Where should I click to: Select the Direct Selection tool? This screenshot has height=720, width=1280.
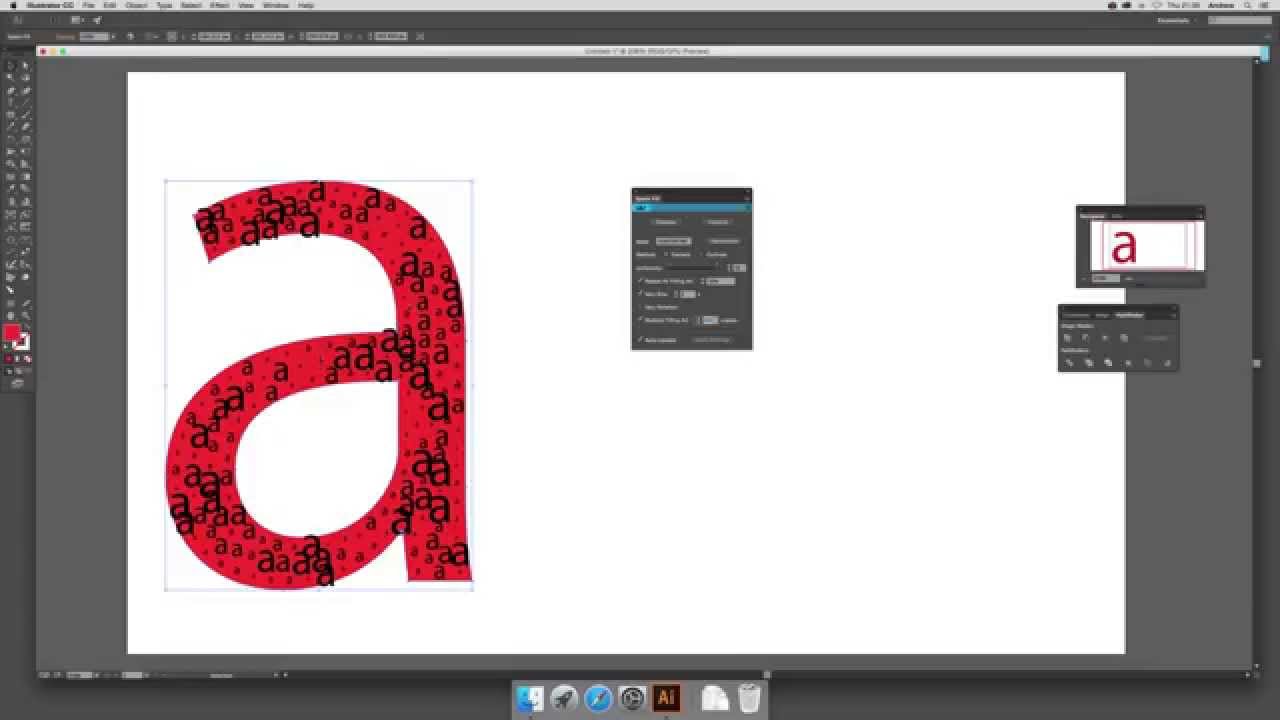point(25,65)
